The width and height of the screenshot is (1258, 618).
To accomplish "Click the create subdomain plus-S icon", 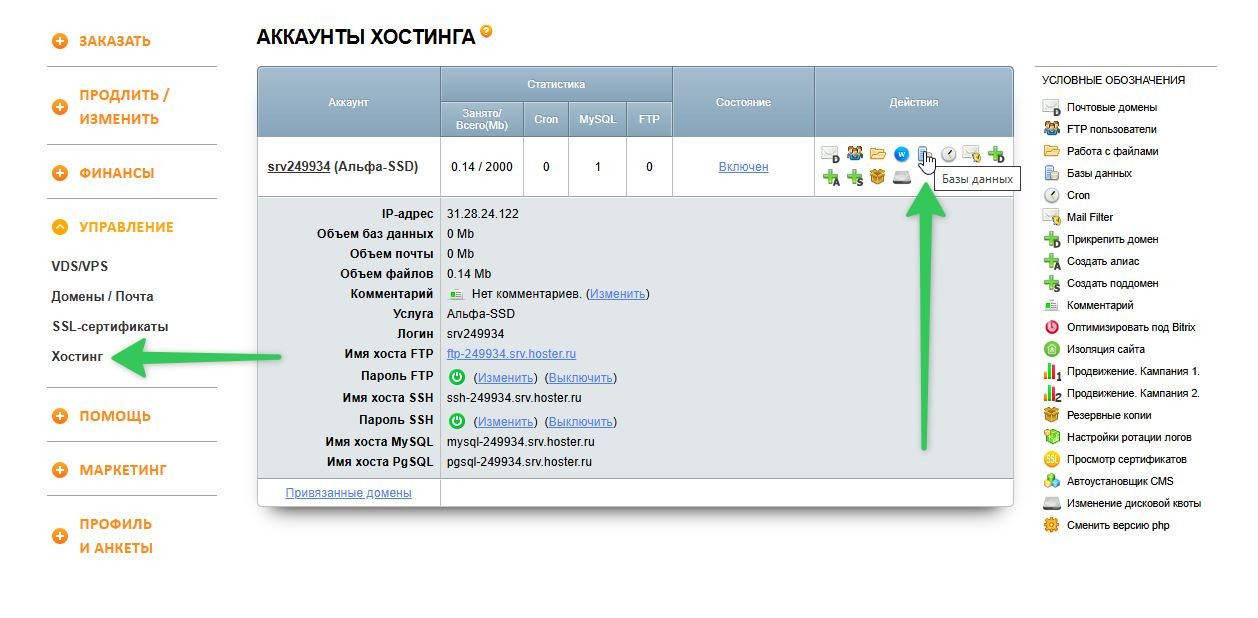I will [855, 178].
